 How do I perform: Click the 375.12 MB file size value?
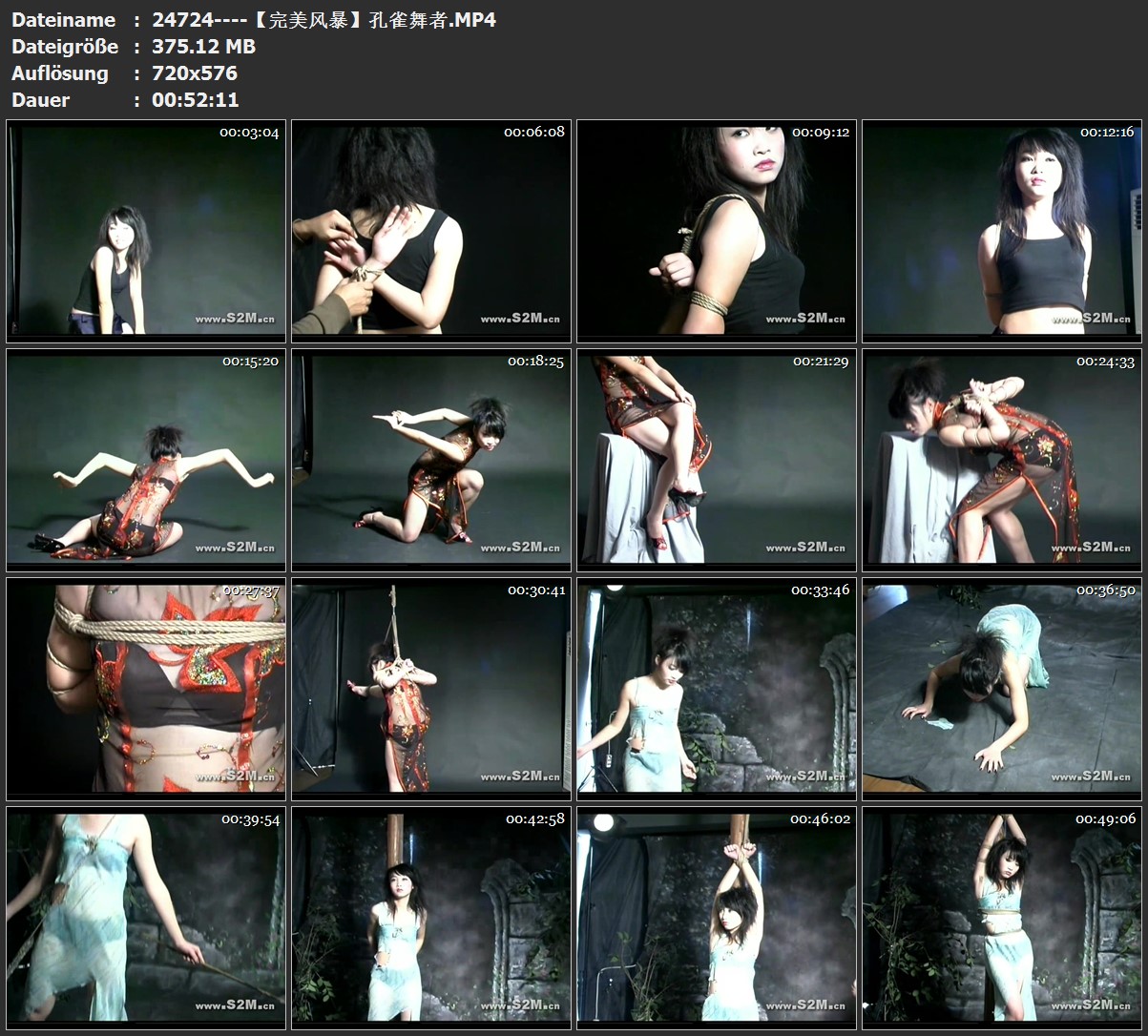pyautogui.click(x=203, y=47)
